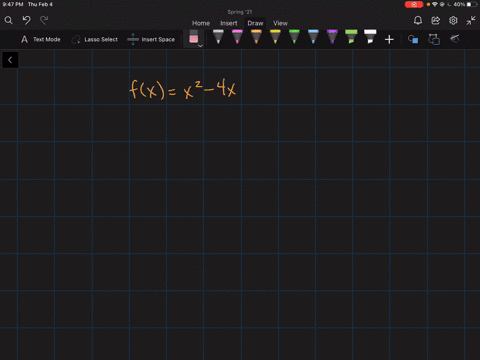
Task: Open the shapes tool
Action: 413,39
